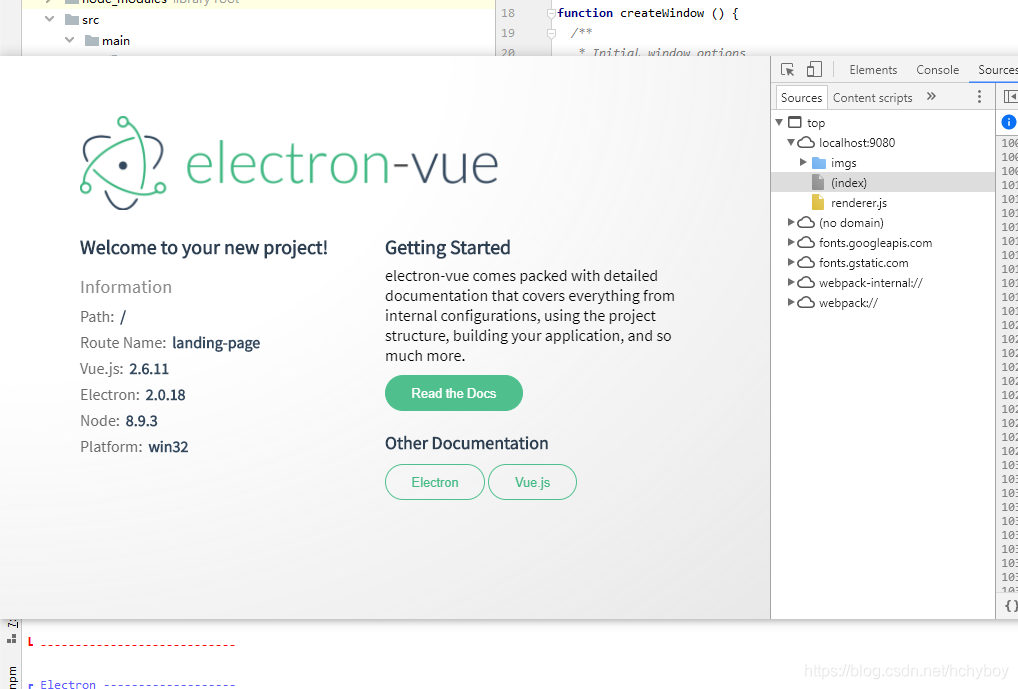This screenshot has height=689, width=1018.
Task: Open the npm side tool window tab
Action: pyautogui.click(x=12, y=677)
